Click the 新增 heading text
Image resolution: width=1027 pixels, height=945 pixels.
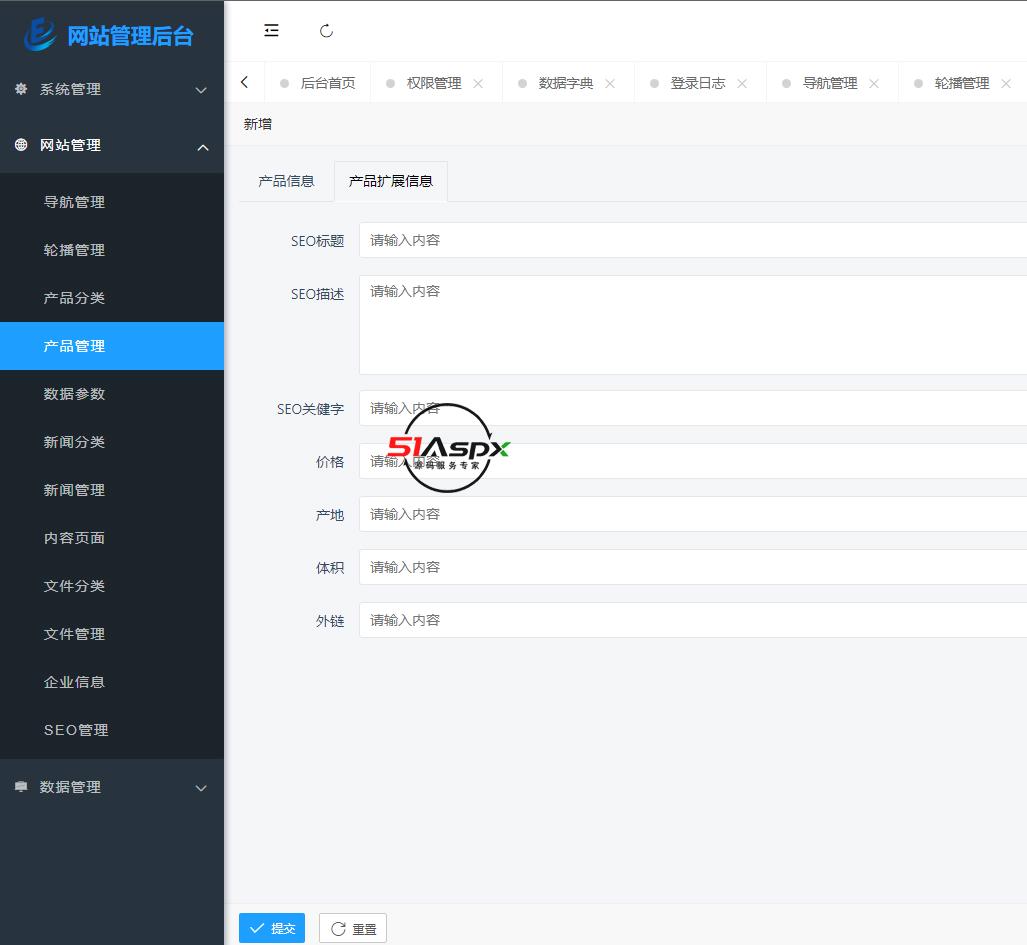[257, 124]
